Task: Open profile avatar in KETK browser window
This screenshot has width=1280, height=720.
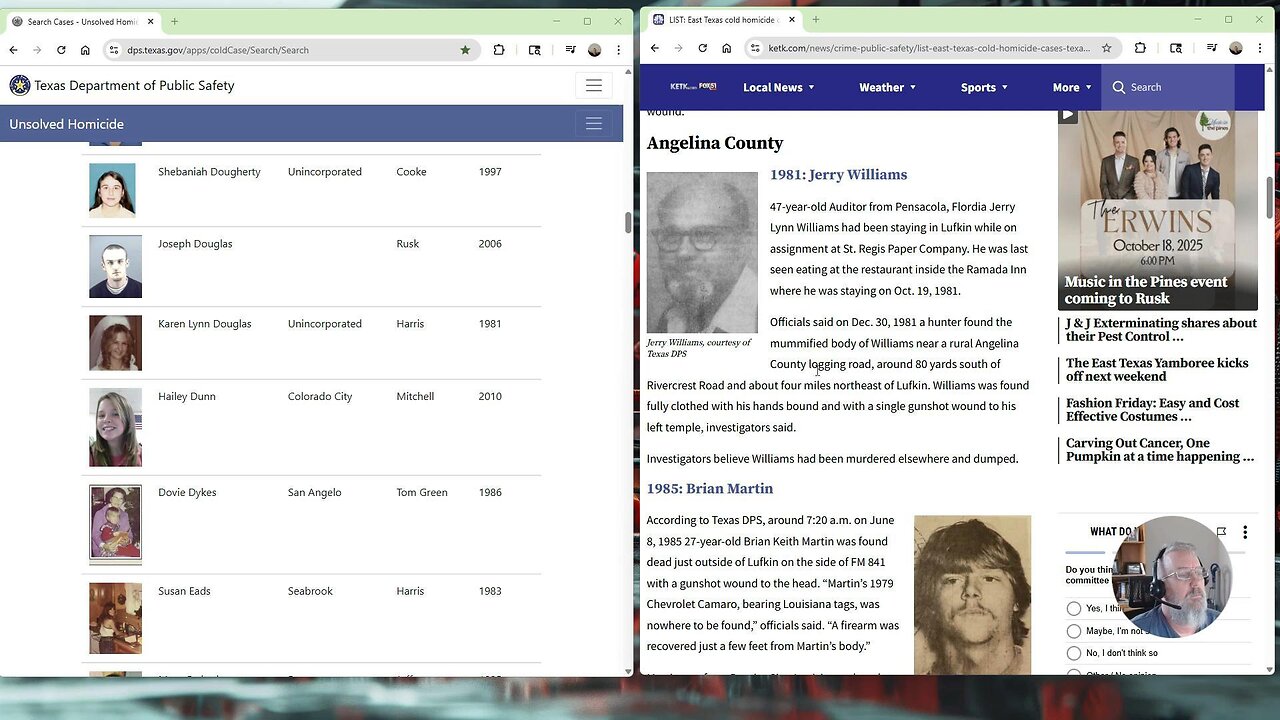Action: (x=1235, y=48)
